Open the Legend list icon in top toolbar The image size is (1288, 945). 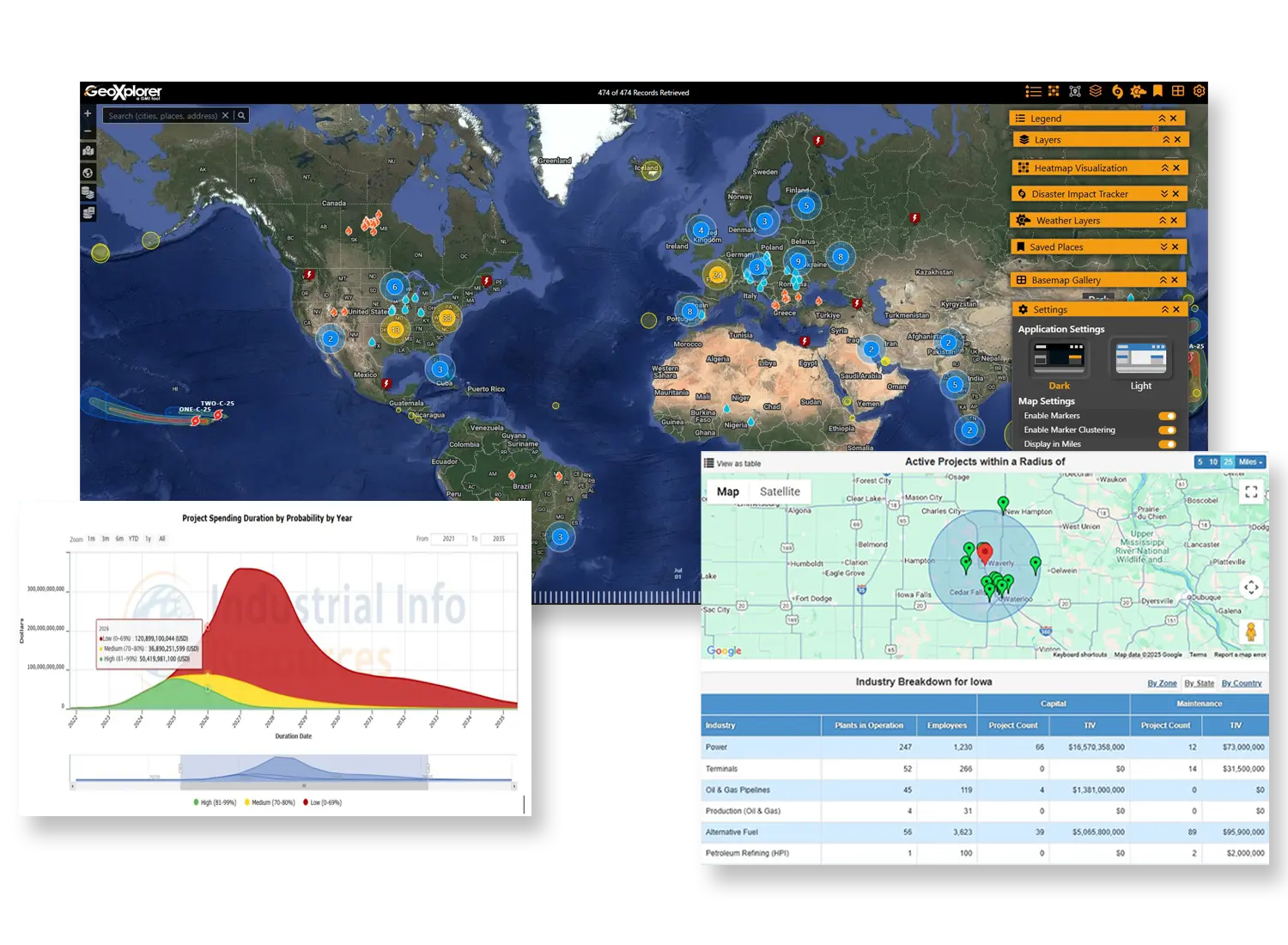(1033, 91)
